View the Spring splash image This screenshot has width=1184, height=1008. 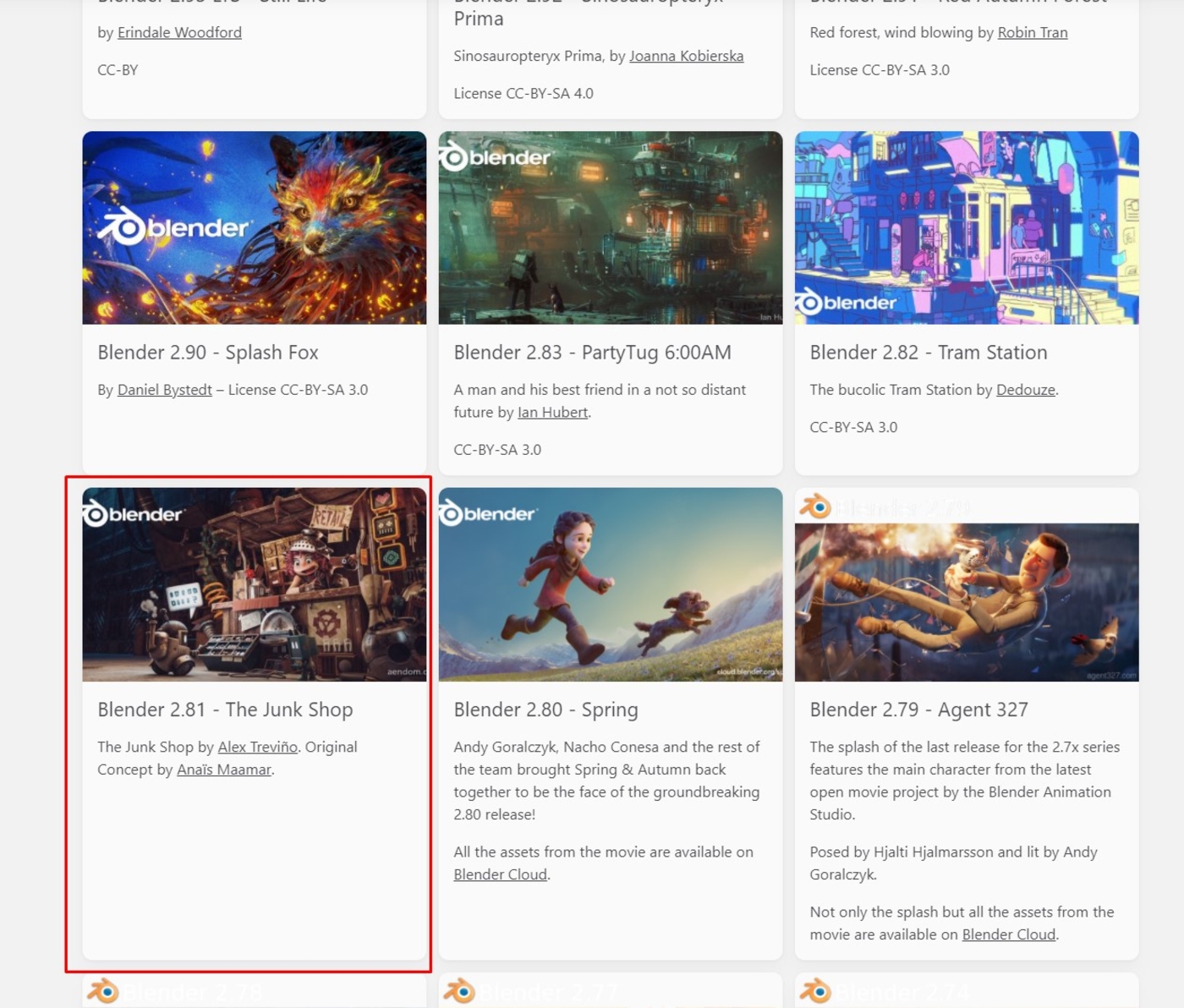pos(611,584)
